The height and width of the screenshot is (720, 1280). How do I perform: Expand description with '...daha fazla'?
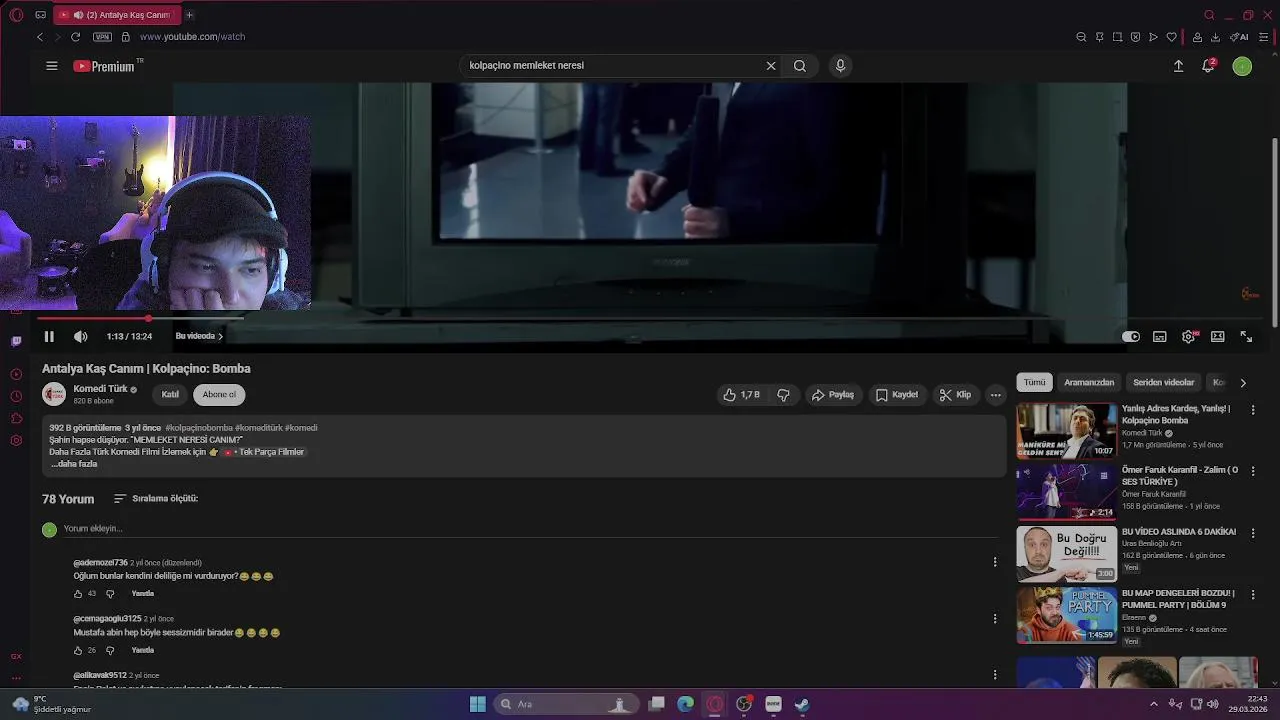[74, 464]
